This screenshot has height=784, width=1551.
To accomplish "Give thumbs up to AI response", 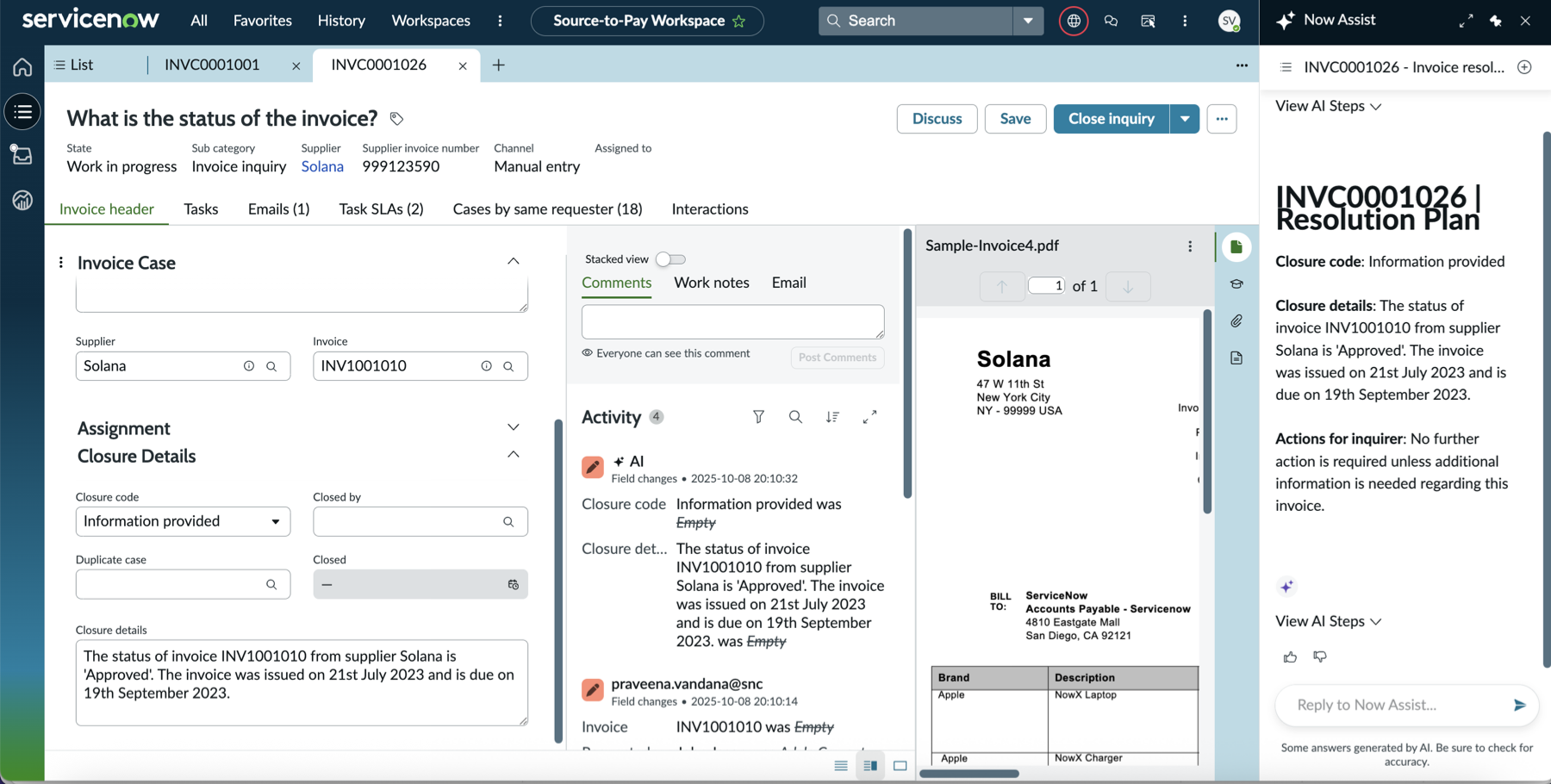I will (1290, 657).
